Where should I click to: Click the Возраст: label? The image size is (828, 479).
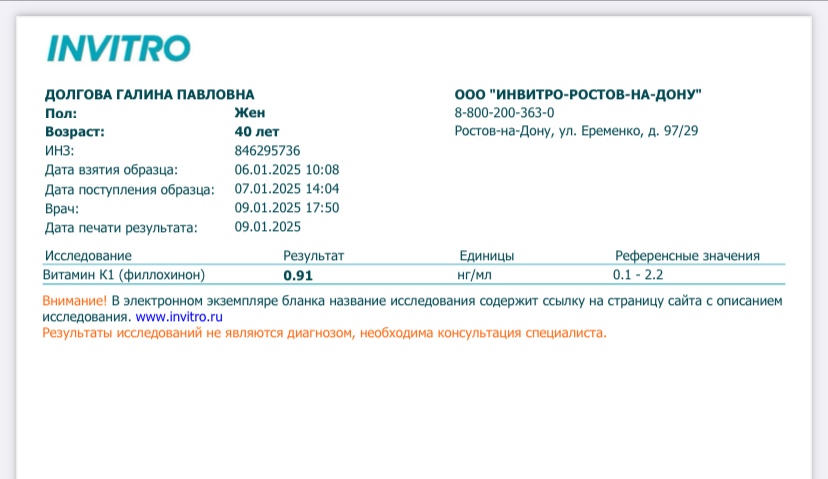pos(75,132)
